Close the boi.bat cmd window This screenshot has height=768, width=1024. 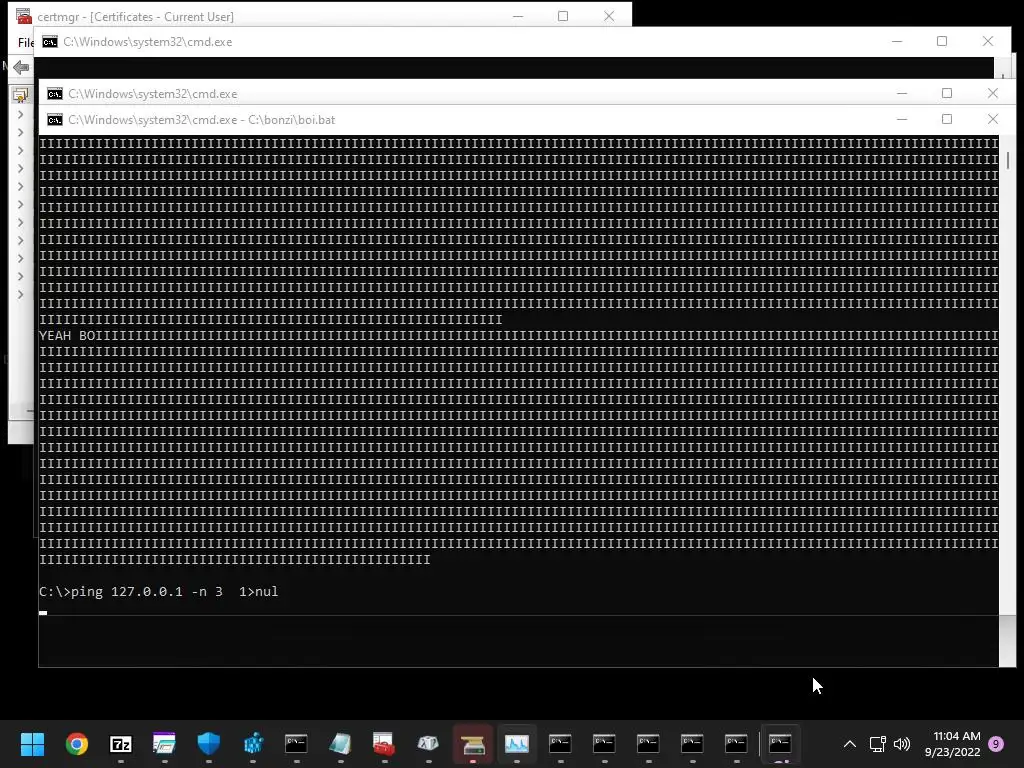tap(993, 120)
